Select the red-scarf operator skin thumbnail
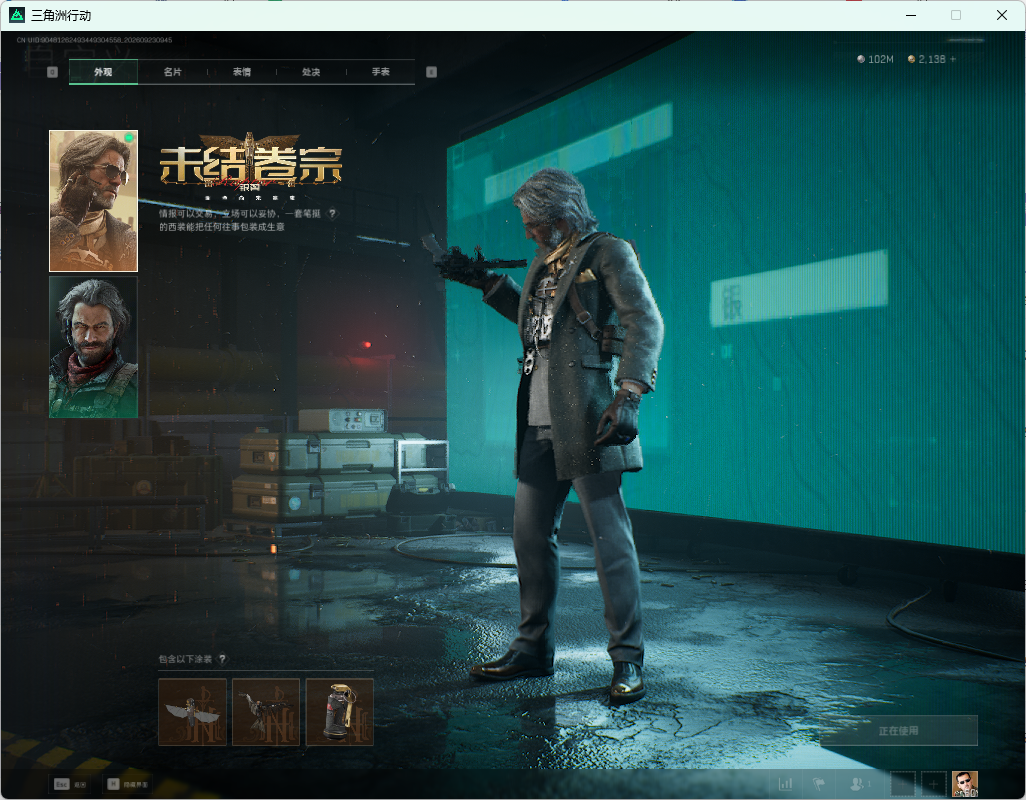 (x=94, y=347)
